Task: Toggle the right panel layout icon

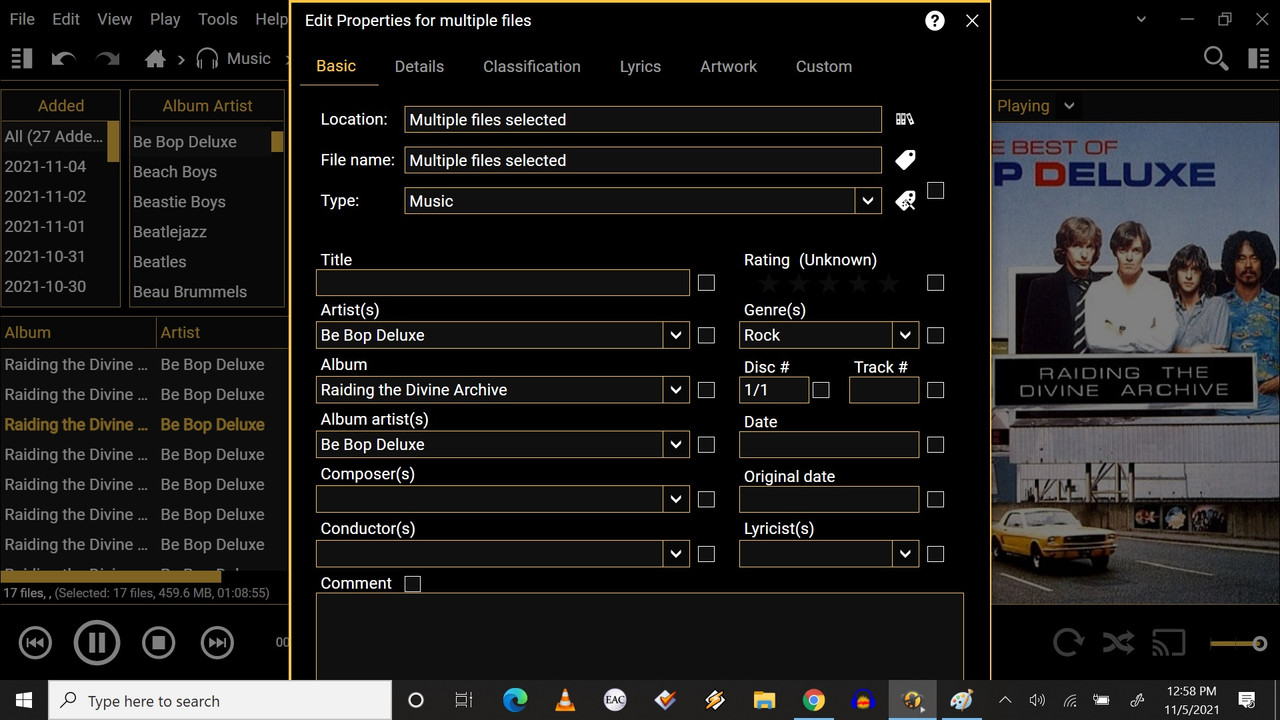Action: tap(1259, 59)
